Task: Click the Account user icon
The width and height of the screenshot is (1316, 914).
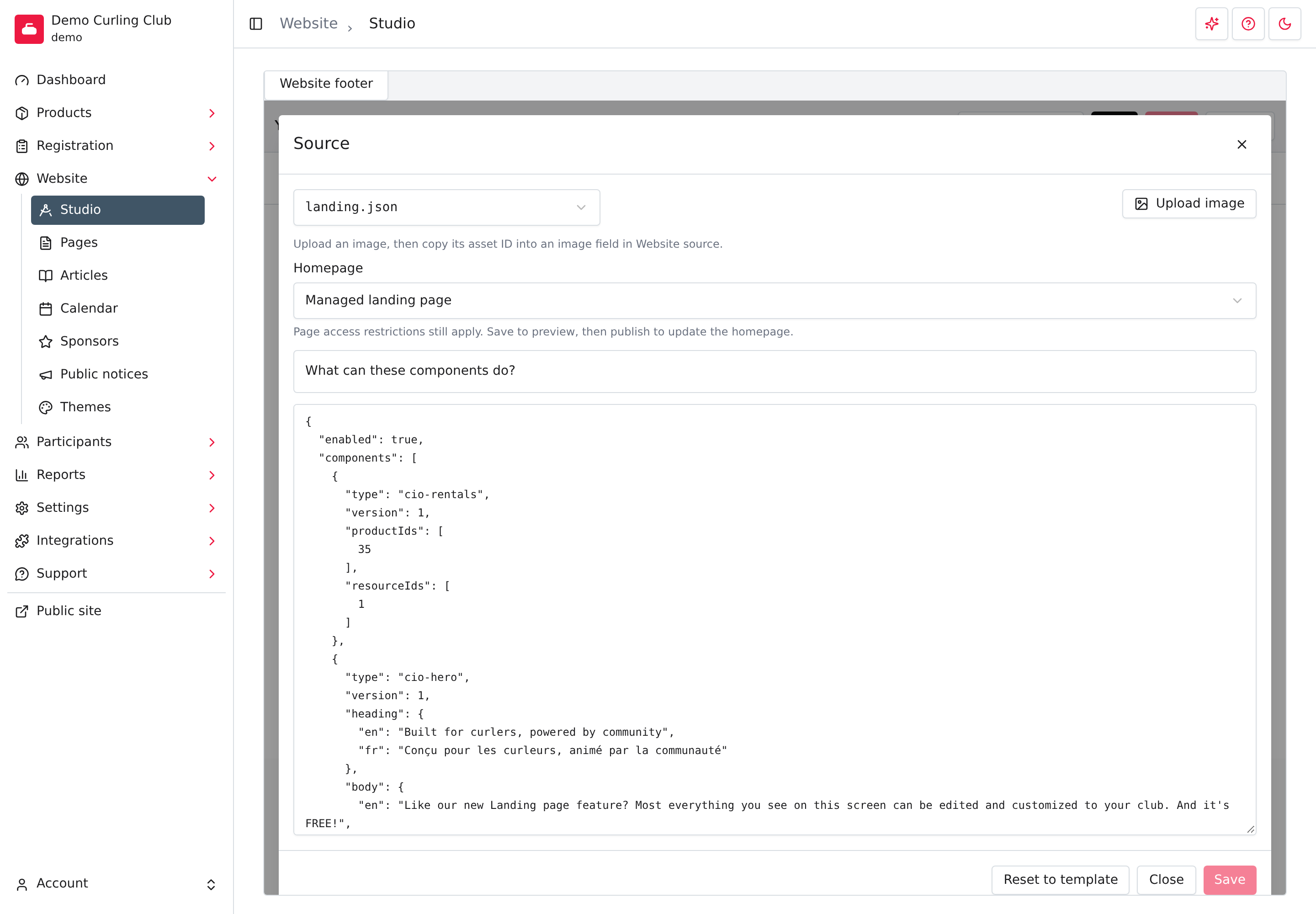Action: pos(22,884)
